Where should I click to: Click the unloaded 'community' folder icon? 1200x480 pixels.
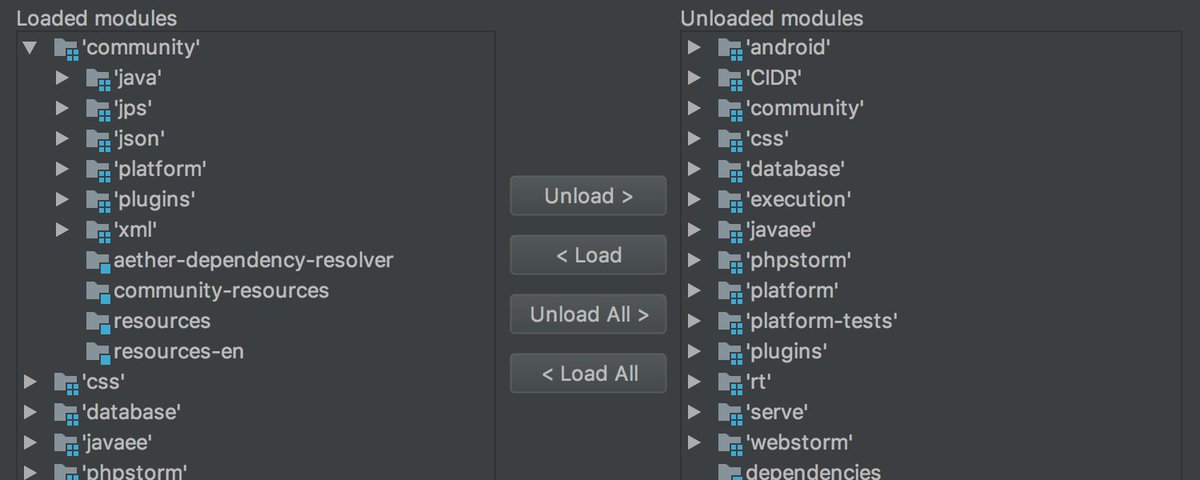[730, 108]
